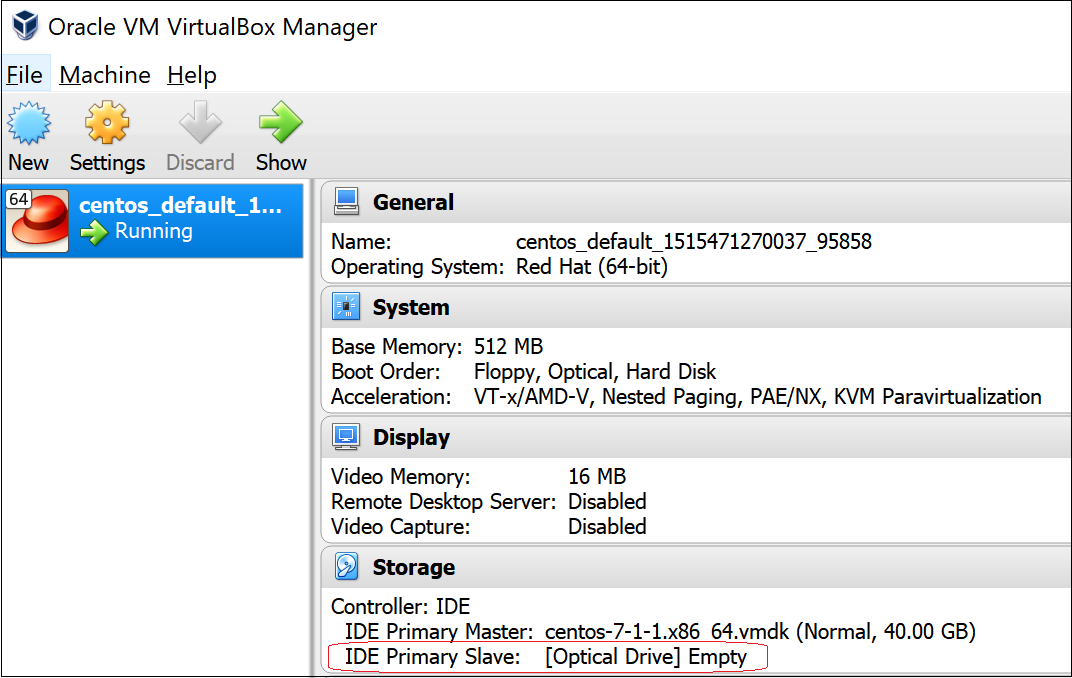Select the centos_default VM thumbnail icon
1072x678 pixels.
[37, 218]
